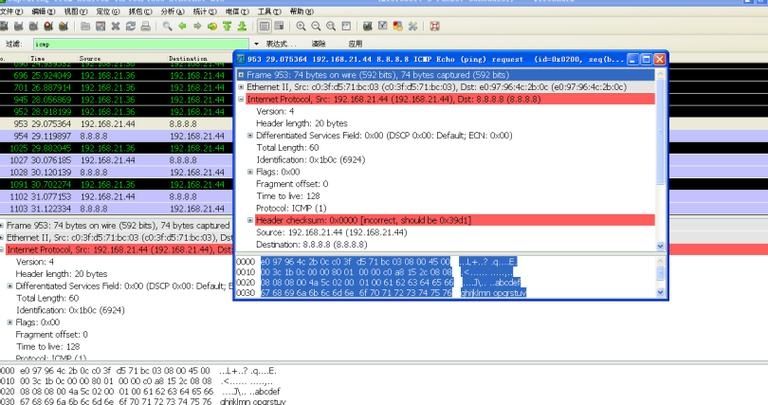This screenshot has height=405, width=768.
Task: Click the go forward green arrow
Action: 196,25
